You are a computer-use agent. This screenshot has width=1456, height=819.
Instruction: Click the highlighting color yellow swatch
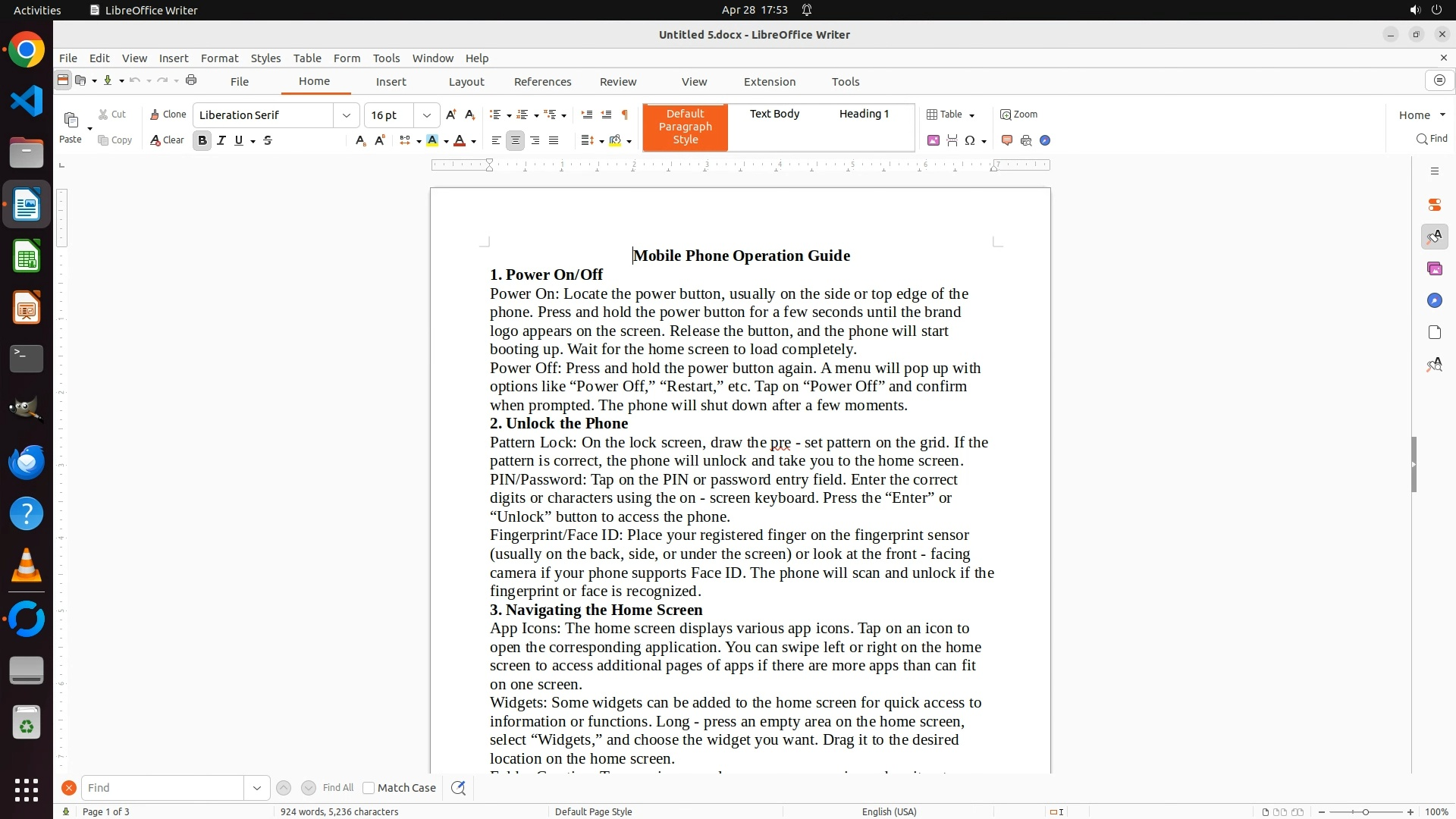coord(432,140)
